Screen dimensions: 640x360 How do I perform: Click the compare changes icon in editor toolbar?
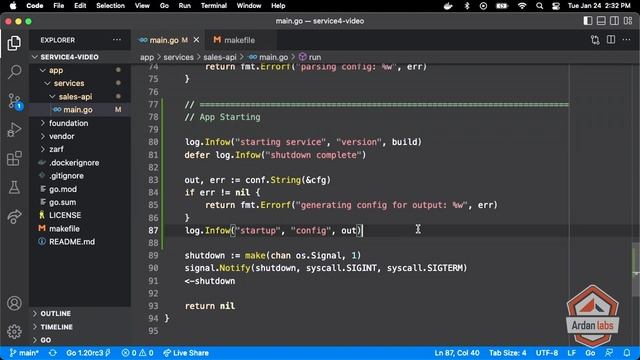point(595,40)
